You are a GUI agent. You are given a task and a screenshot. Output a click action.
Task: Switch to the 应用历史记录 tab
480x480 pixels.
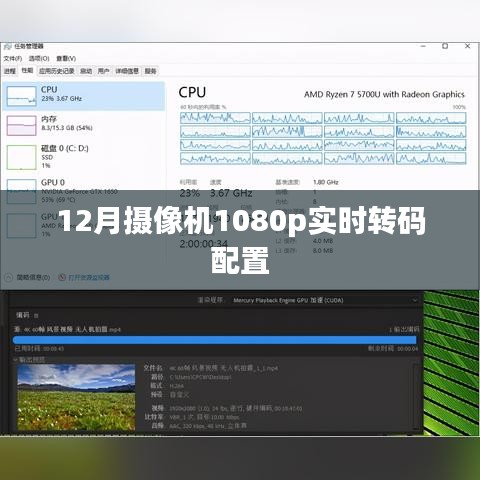coord(57,71)
